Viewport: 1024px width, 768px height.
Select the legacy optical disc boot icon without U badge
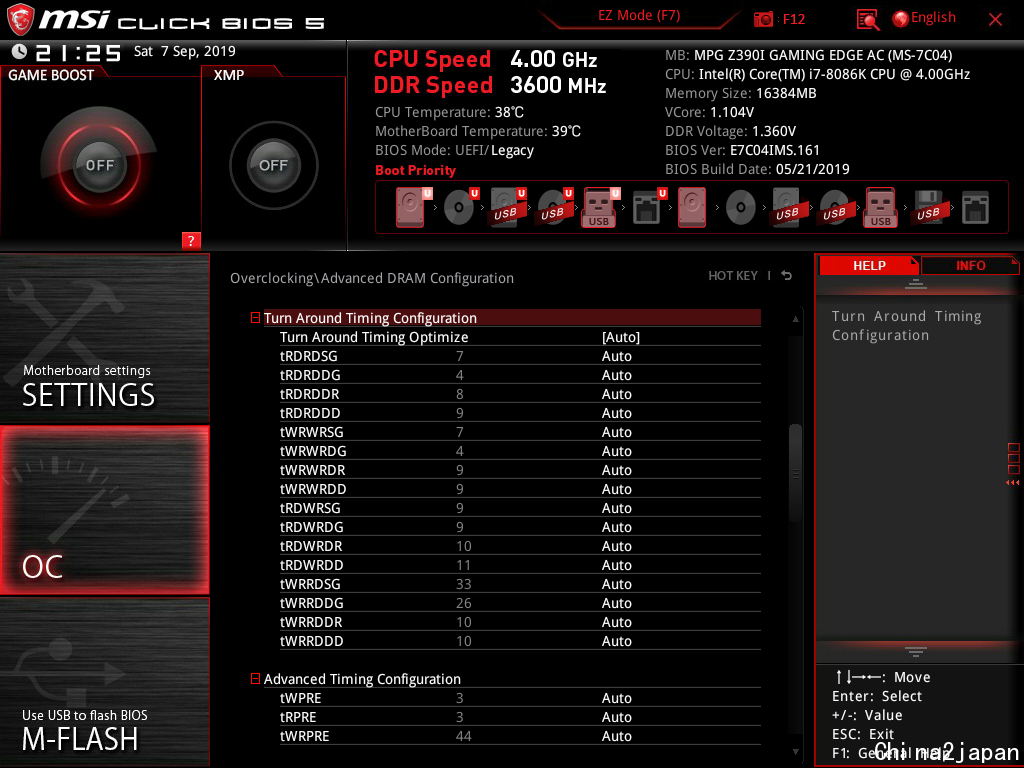741,208
